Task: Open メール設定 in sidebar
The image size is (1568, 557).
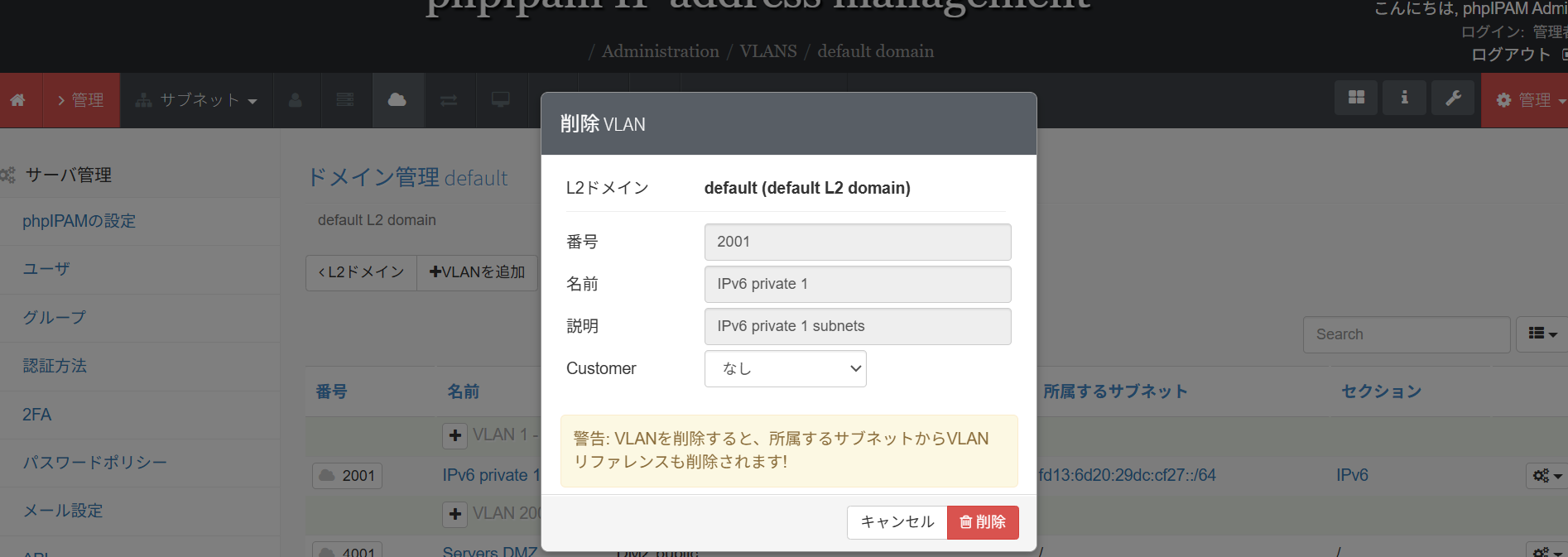Action: [63, 511]
